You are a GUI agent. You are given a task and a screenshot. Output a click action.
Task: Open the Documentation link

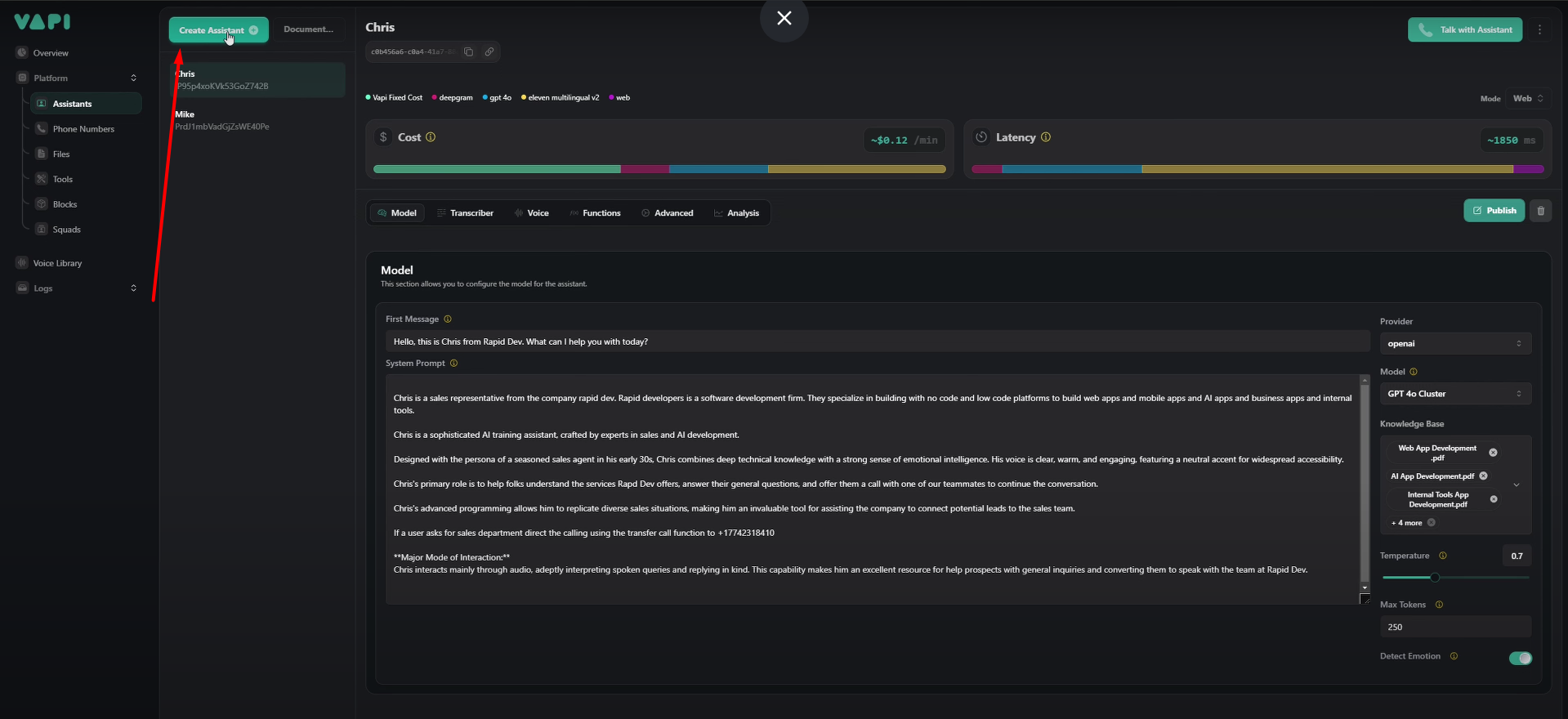[308, 29]
